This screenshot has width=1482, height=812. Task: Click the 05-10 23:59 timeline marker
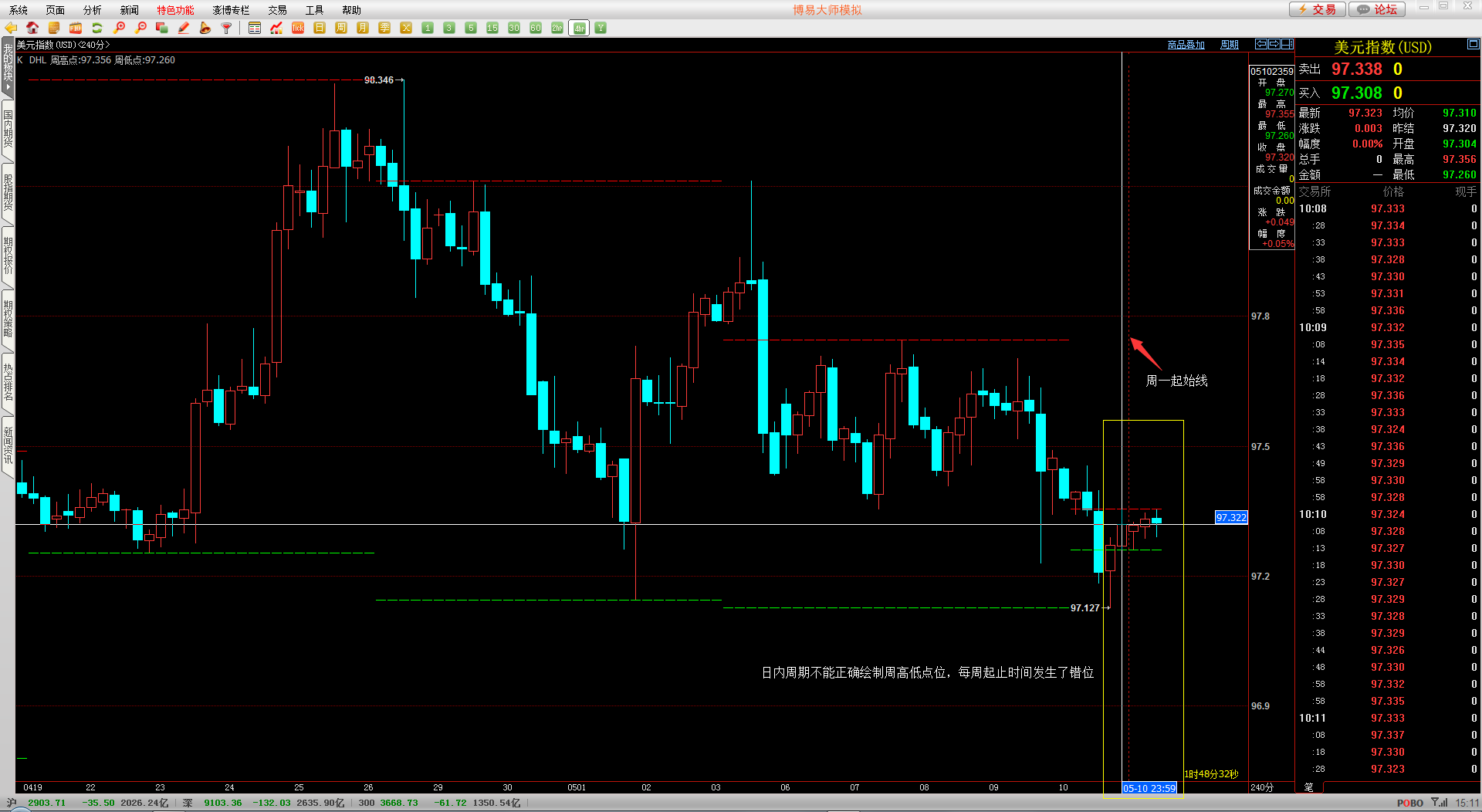point(1149,788)
